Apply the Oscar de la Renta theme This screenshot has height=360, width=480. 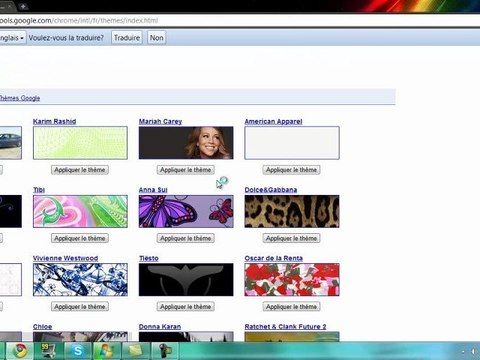click(x=291, y=306)
